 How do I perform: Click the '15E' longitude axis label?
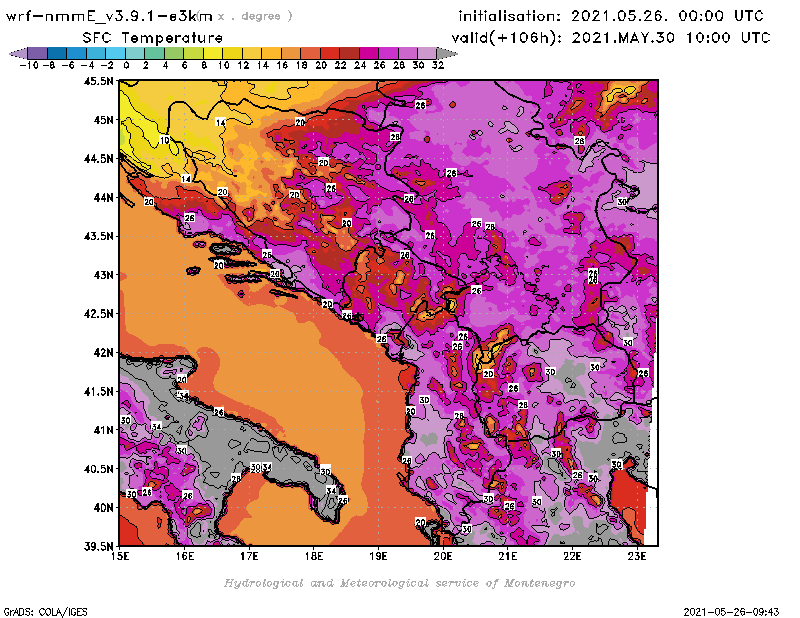point(120,556)
